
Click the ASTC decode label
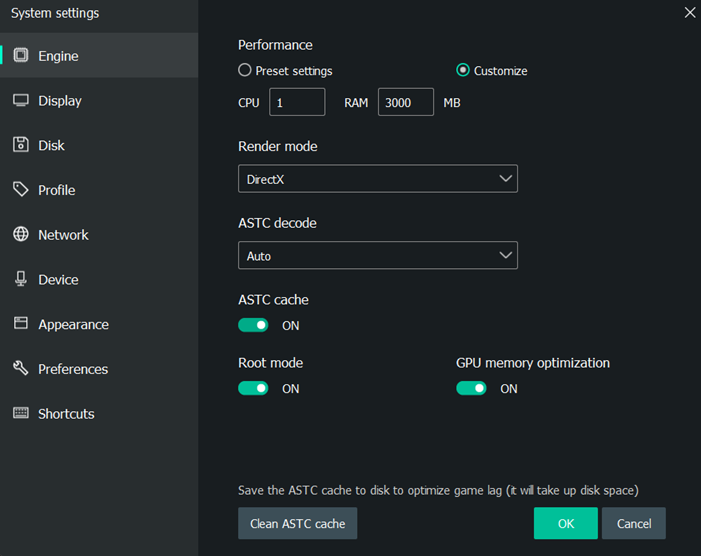click(277, 223)
